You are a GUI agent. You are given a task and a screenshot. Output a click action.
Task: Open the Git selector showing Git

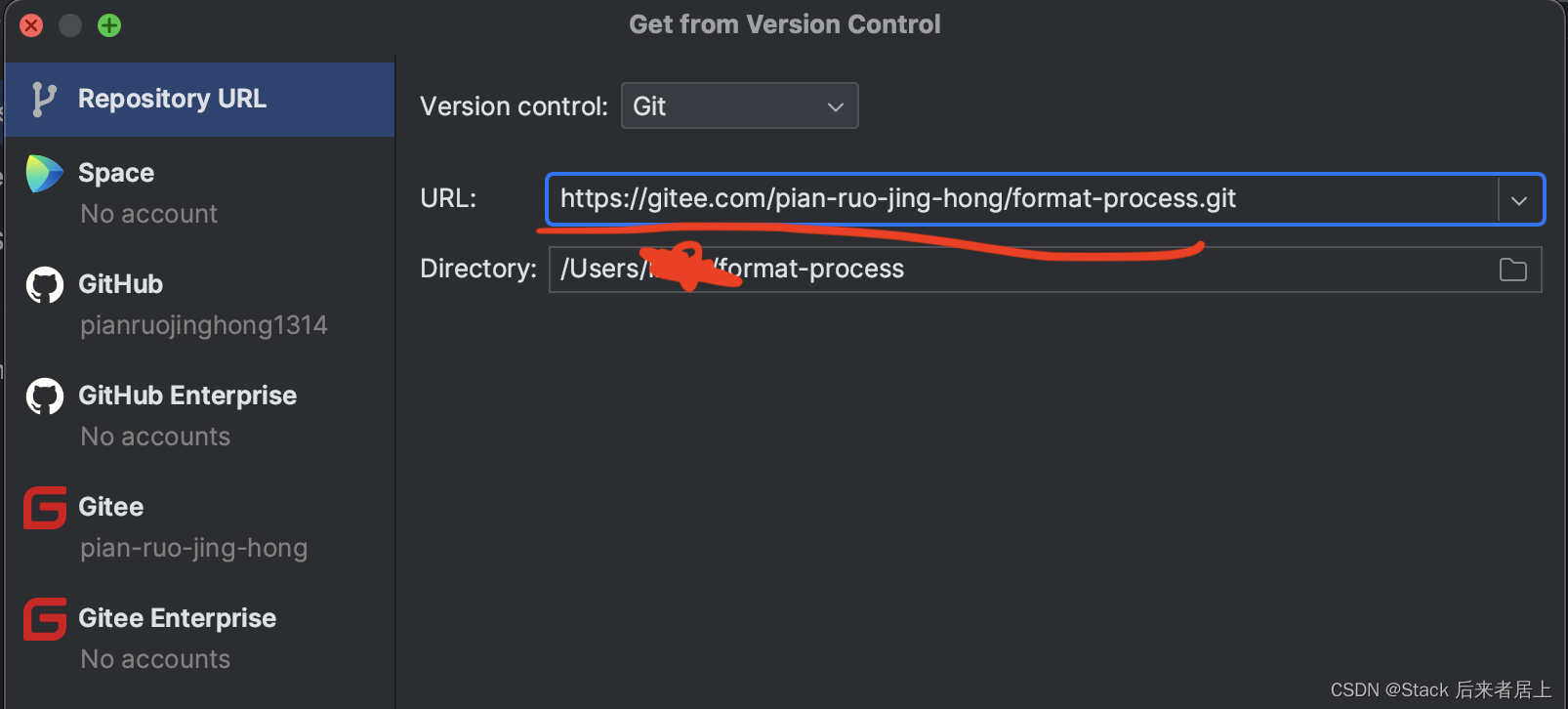pos(739,105)
